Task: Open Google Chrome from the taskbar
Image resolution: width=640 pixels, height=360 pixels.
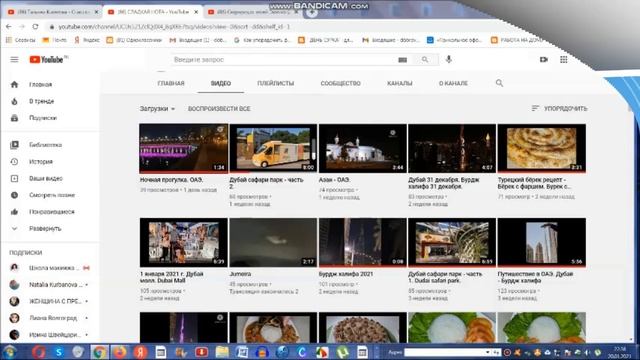Action: click(x=99, y=352)
